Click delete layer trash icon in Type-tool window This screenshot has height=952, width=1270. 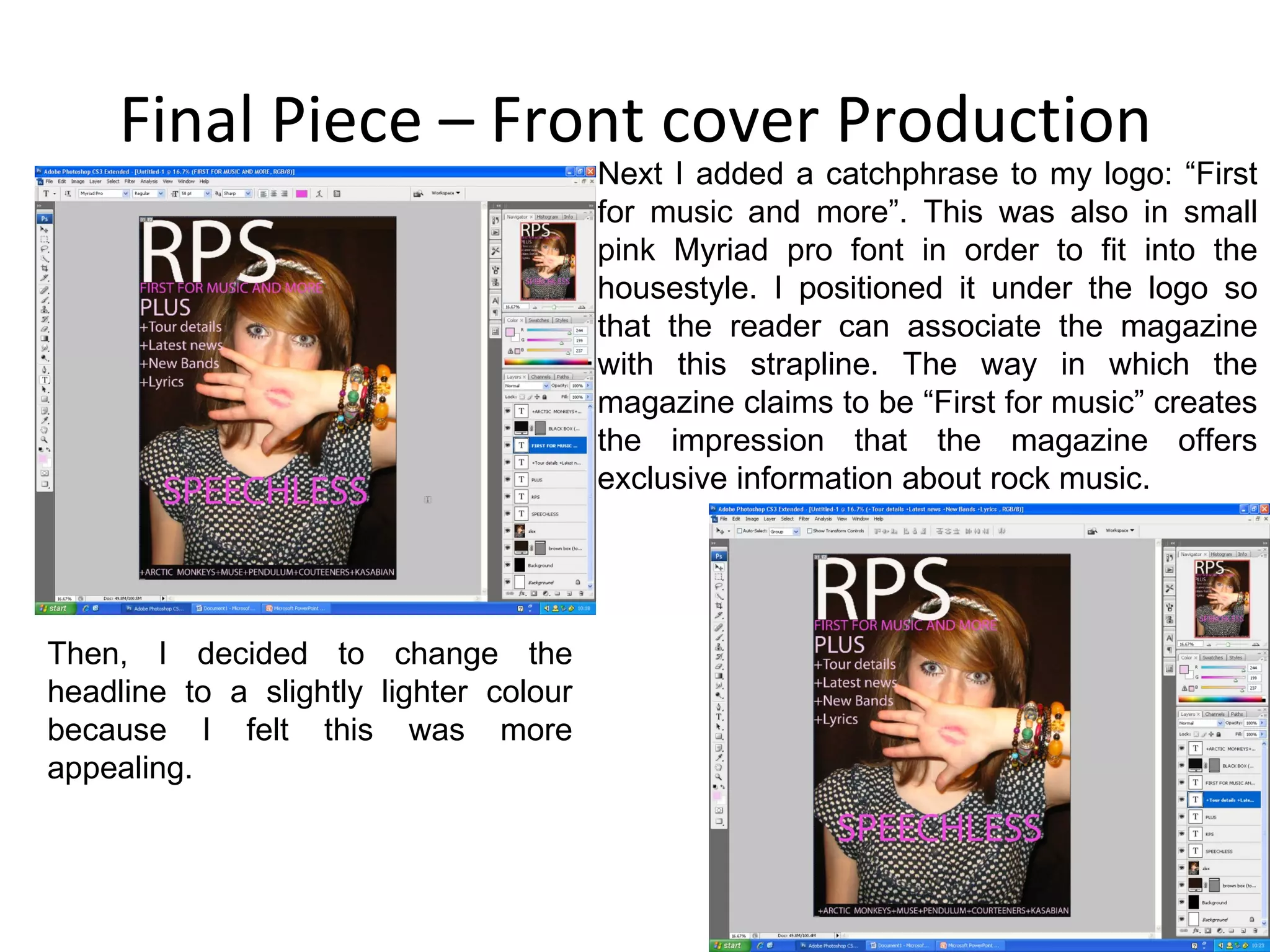pyautogui.click(x=581, y=594)
